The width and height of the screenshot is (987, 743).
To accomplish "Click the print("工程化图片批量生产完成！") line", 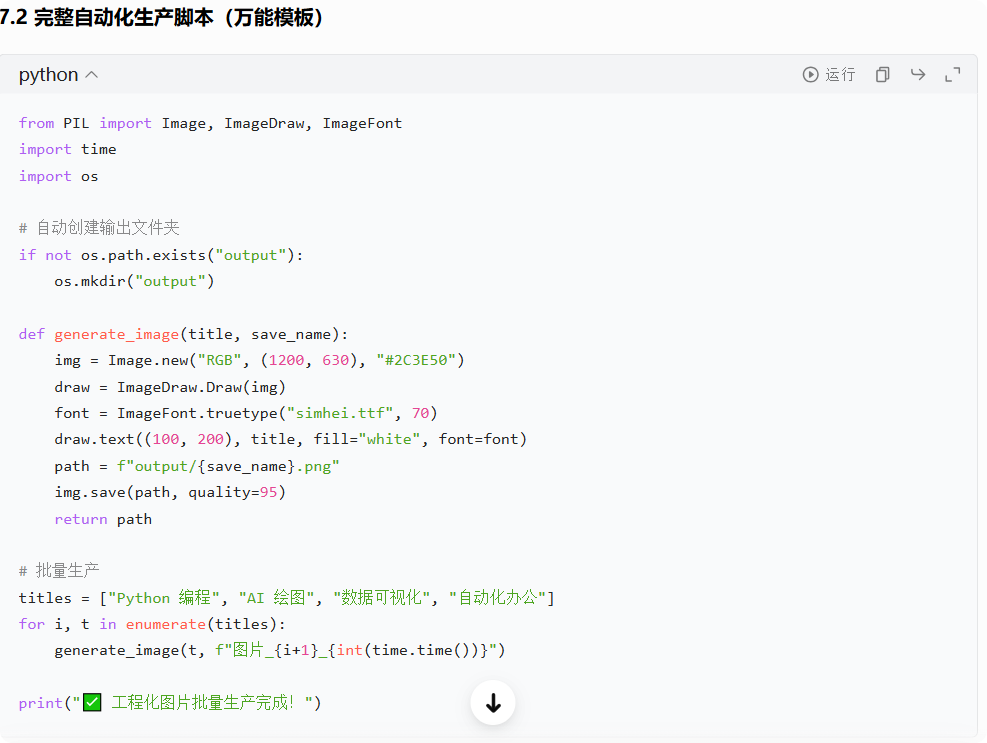I will click(170, 703).
